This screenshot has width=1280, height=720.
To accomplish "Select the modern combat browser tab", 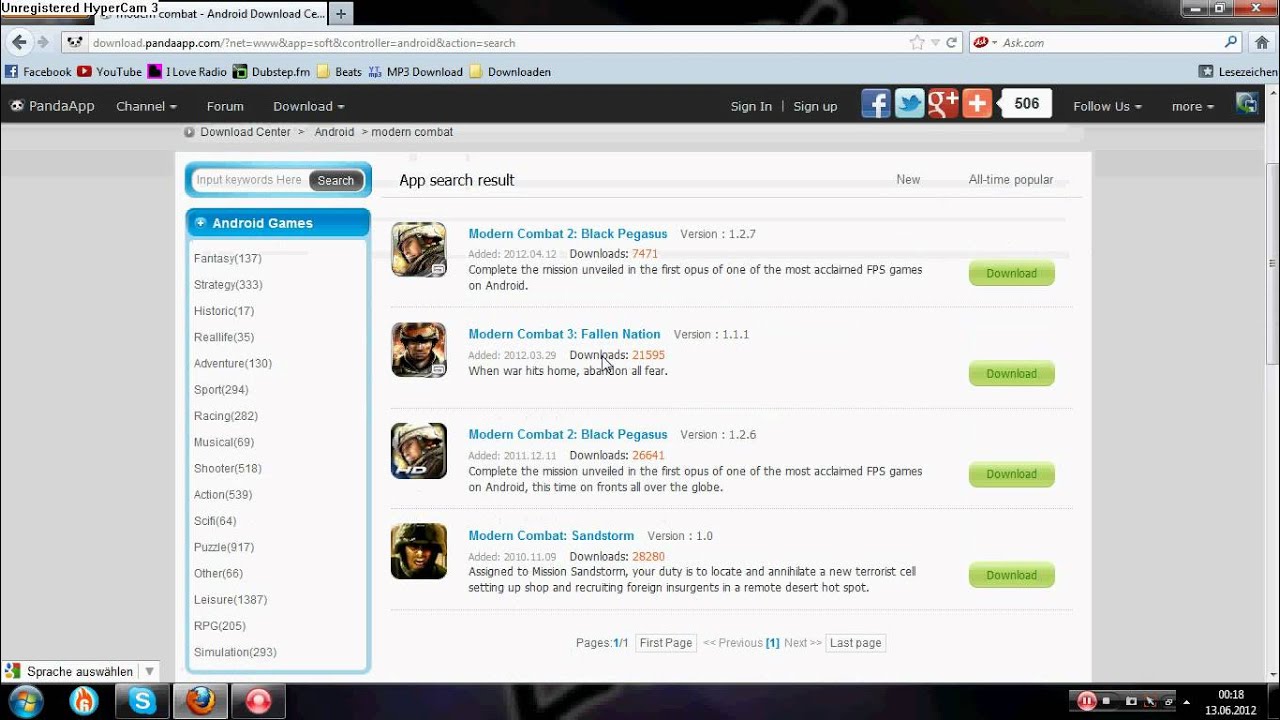I will tap(212, 14).
